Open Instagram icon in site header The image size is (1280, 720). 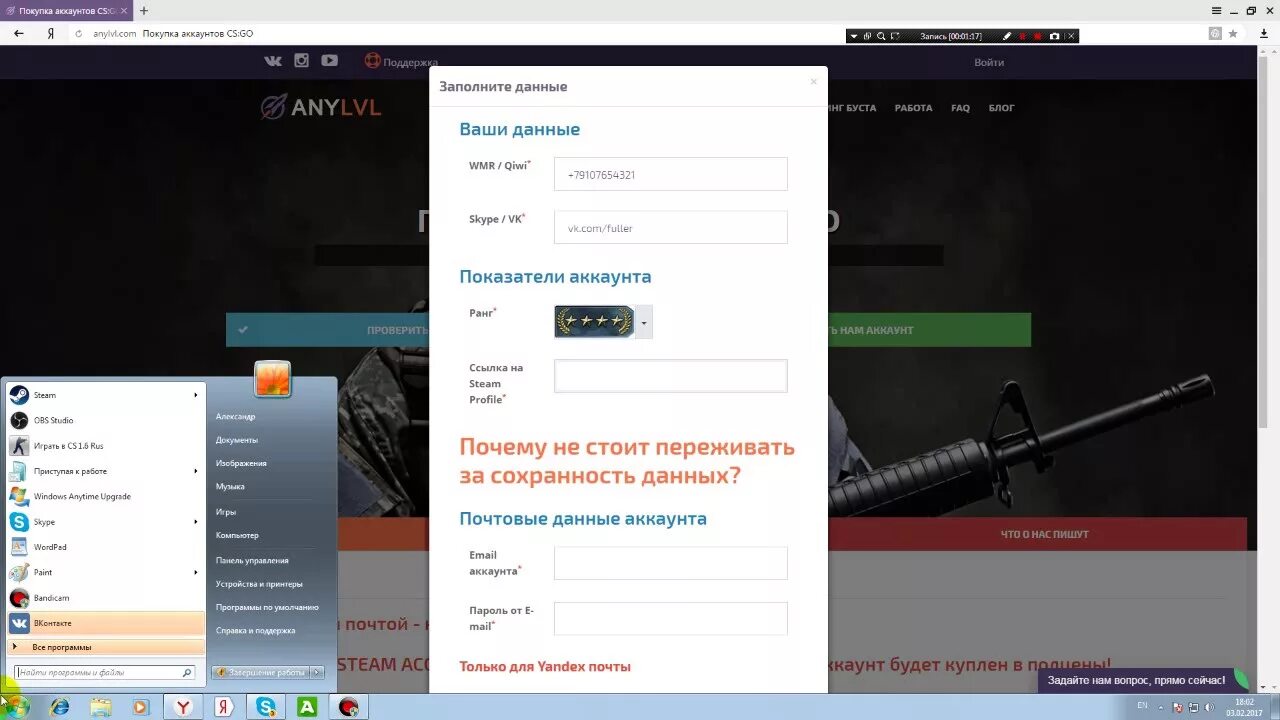(301, 61)
